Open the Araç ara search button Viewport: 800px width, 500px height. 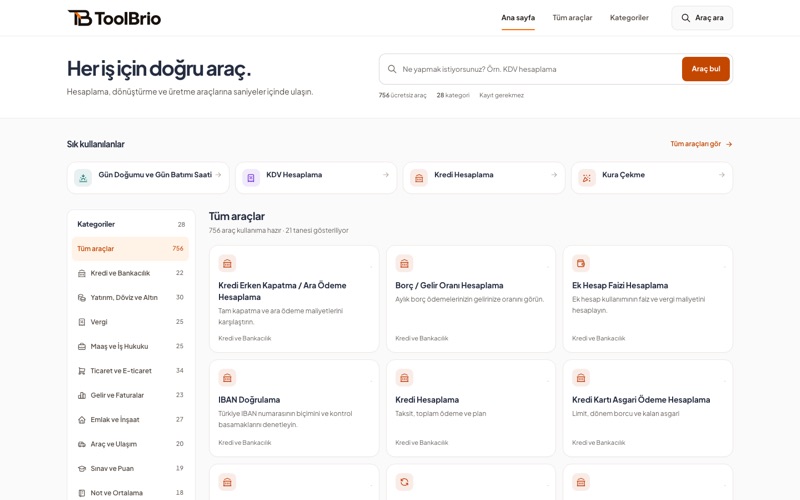pyautogui.click(x=702, y=18)
